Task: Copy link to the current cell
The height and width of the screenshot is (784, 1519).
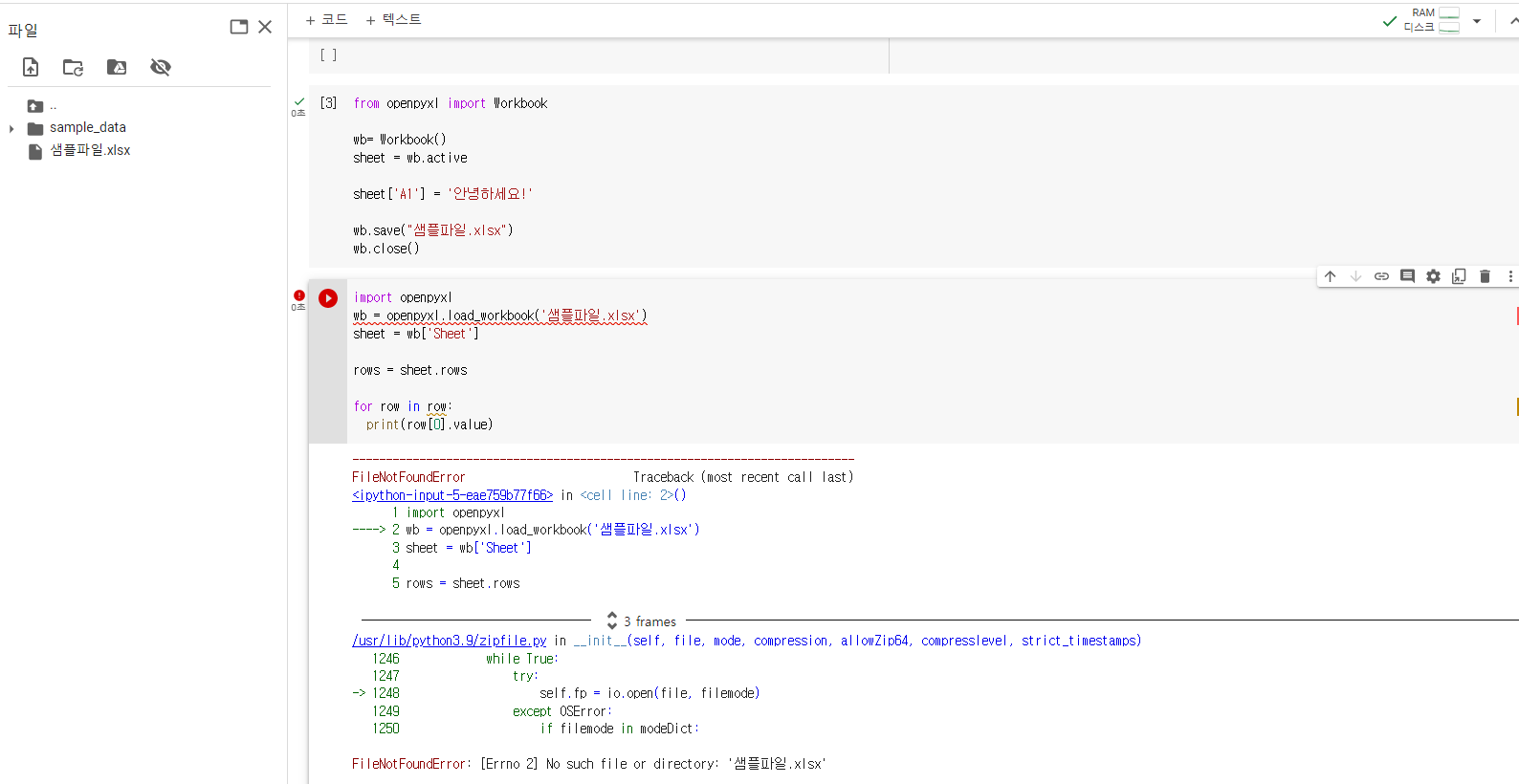Action: [x=1381, y=276]
